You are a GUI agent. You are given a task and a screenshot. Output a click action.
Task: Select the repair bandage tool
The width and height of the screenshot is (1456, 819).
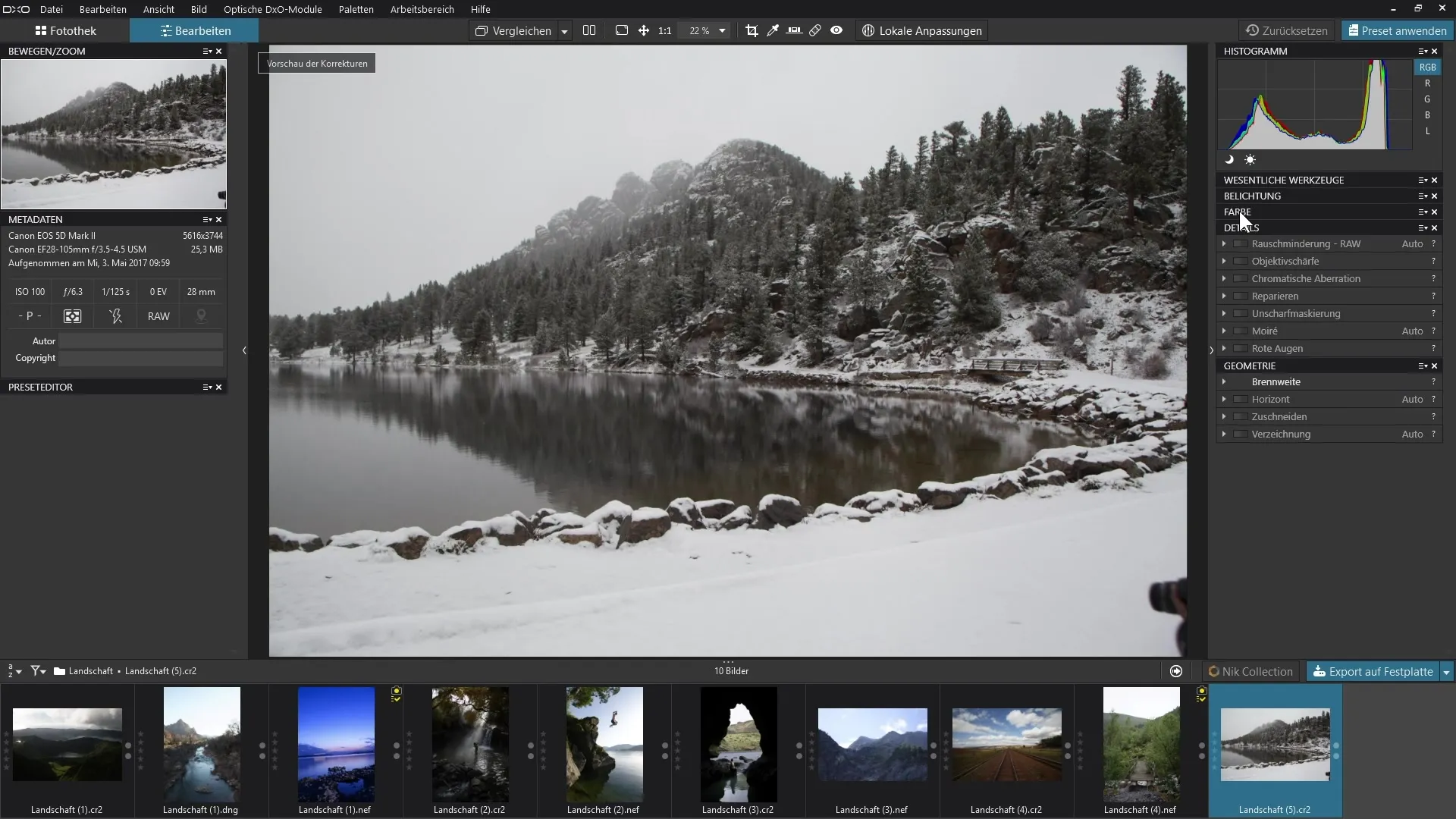[815, 30]
